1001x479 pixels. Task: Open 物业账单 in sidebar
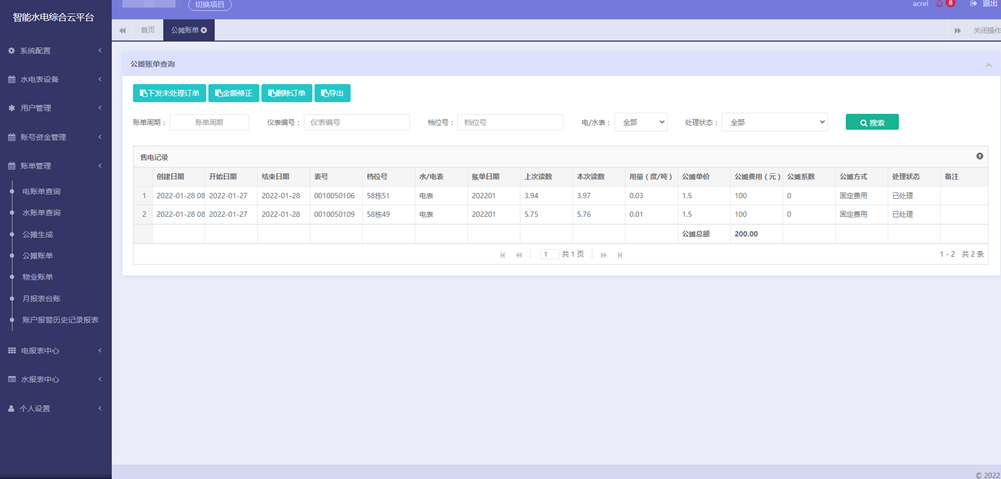(38, 277)
